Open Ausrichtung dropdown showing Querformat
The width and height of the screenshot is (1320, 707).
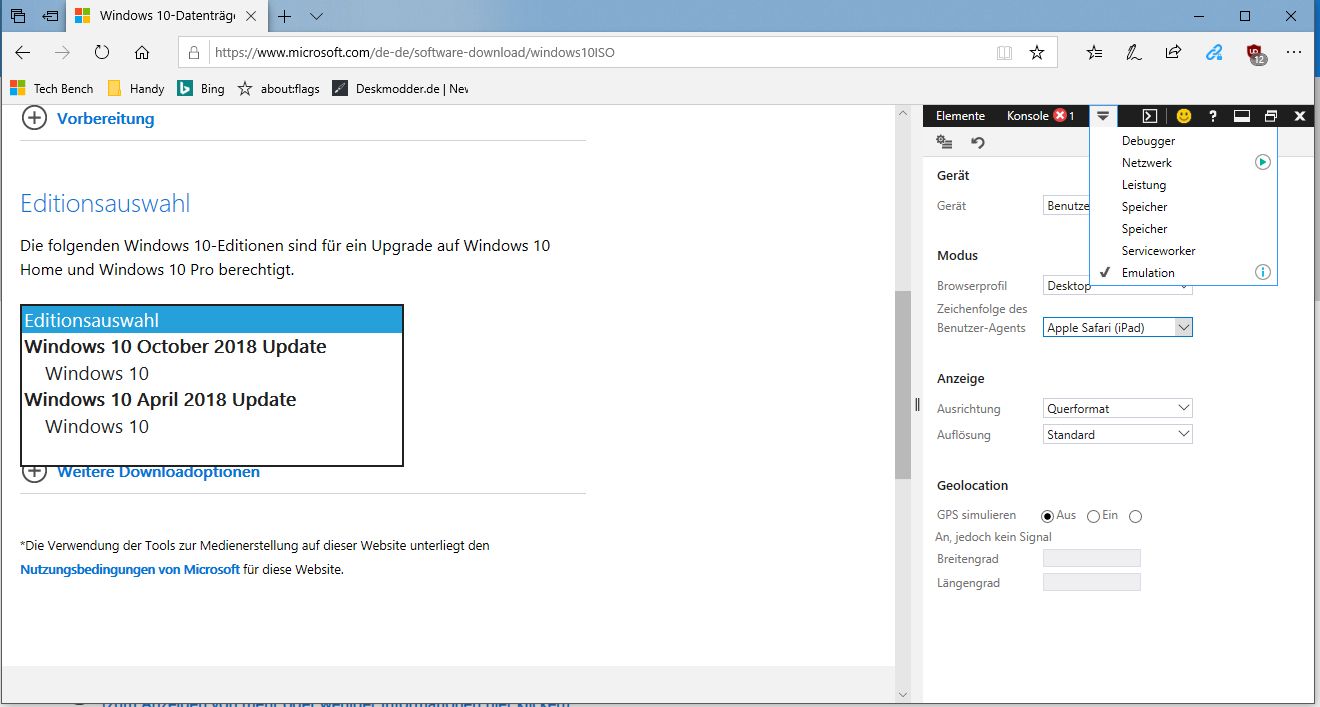(x=1118, y=408)
